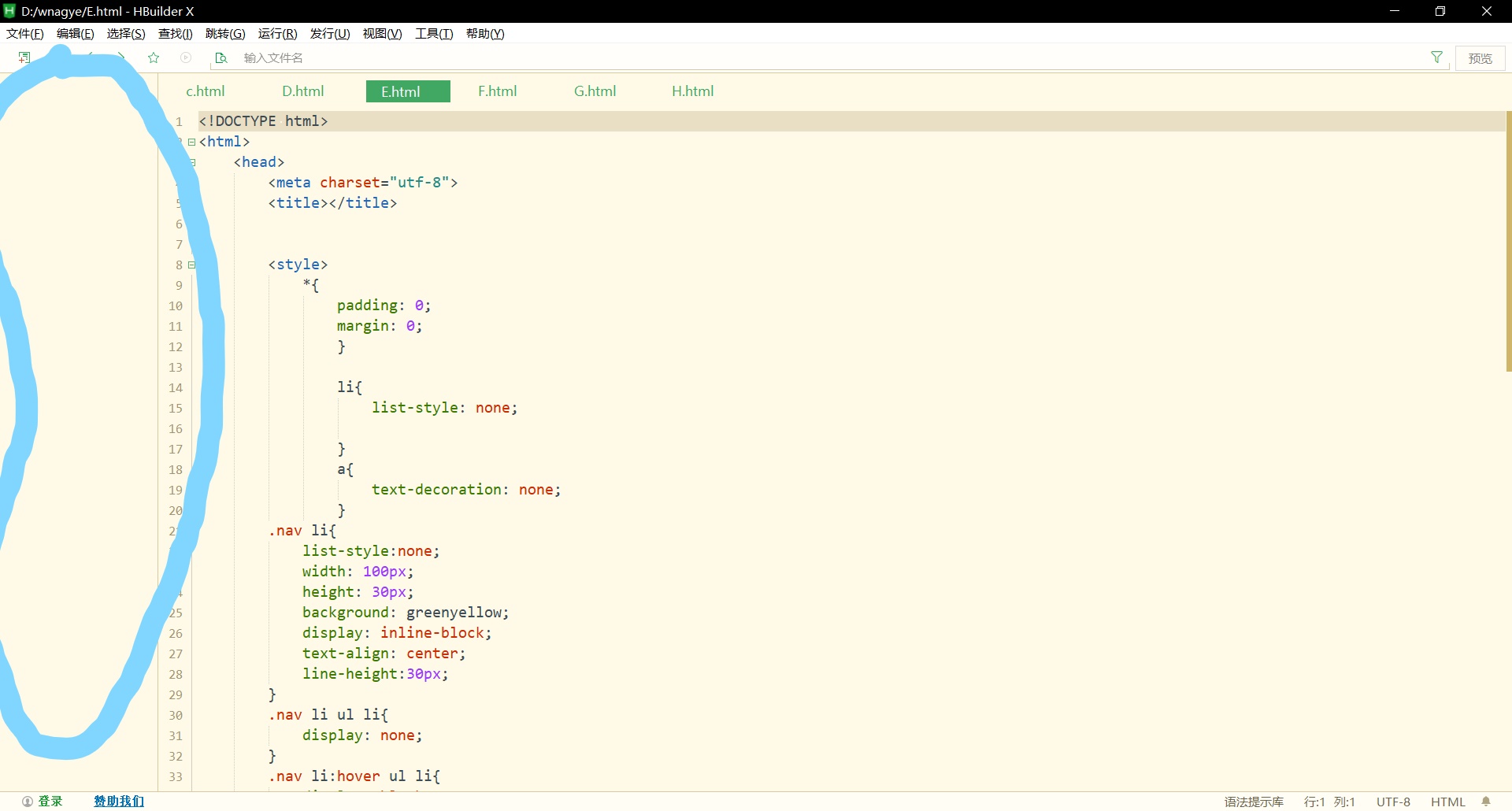Click the 'text-decoration: none;' line

click(466, 490)
